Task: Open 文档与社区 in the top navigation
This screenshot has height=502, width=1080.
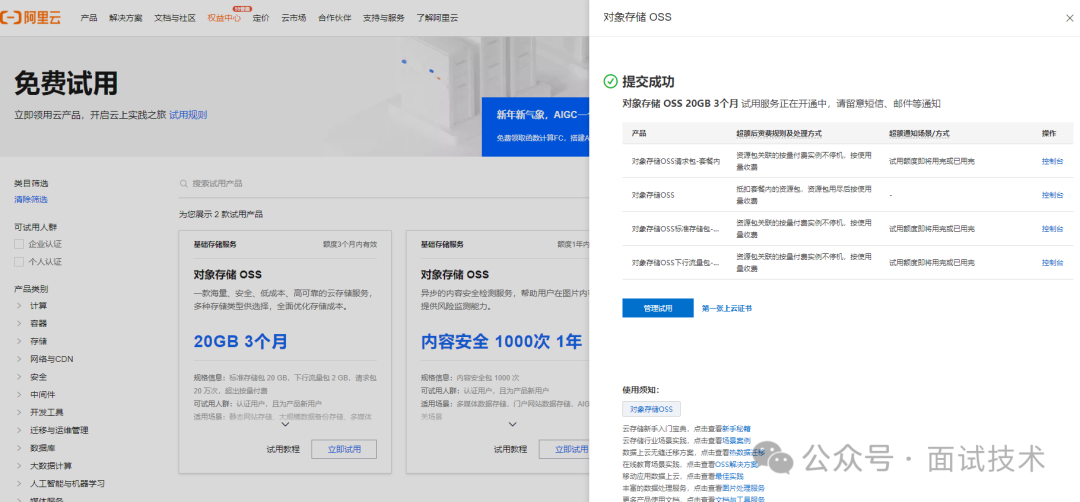Action: tap(175, 18)
